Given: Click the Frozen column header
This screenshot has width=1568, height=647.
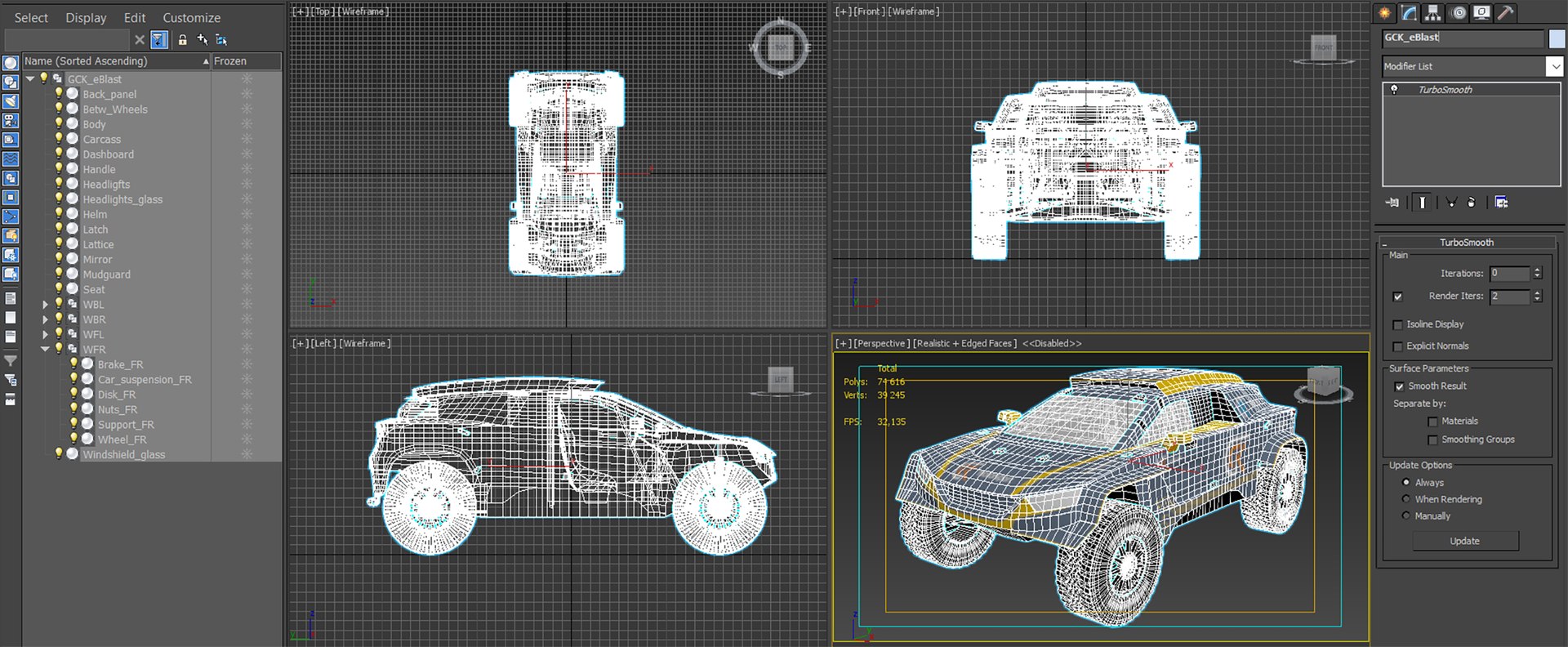Looking at the screenshot, I should pos(247,61).
